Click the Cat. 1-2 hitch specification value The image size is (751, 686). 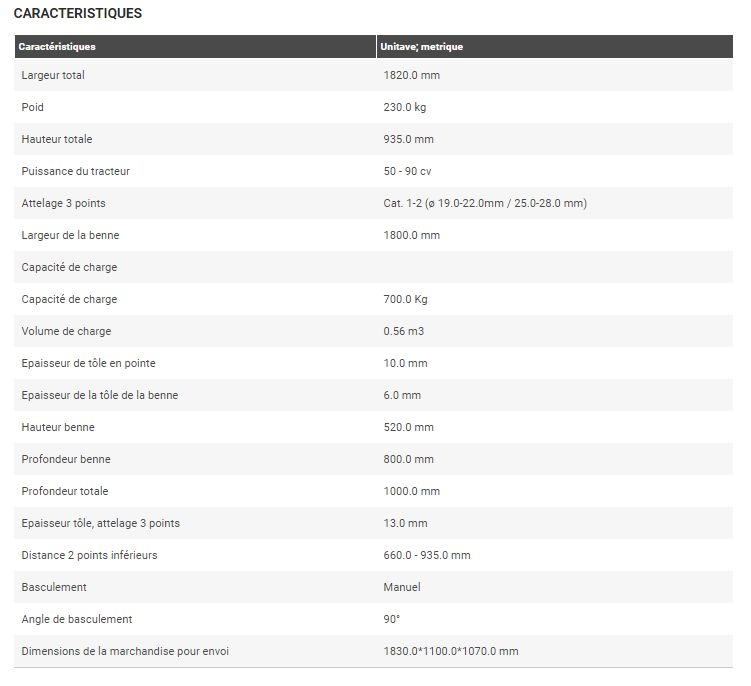click(485, 203)
